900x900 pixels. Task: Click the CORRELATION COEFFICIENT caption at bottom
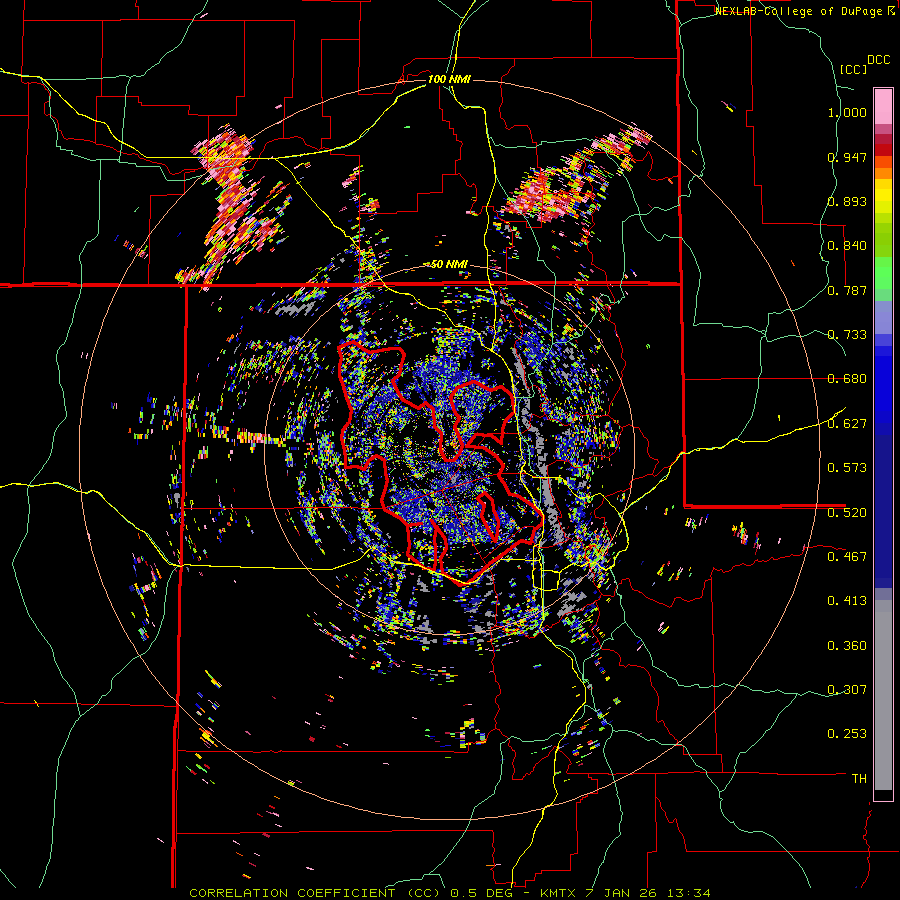(450, 893)
